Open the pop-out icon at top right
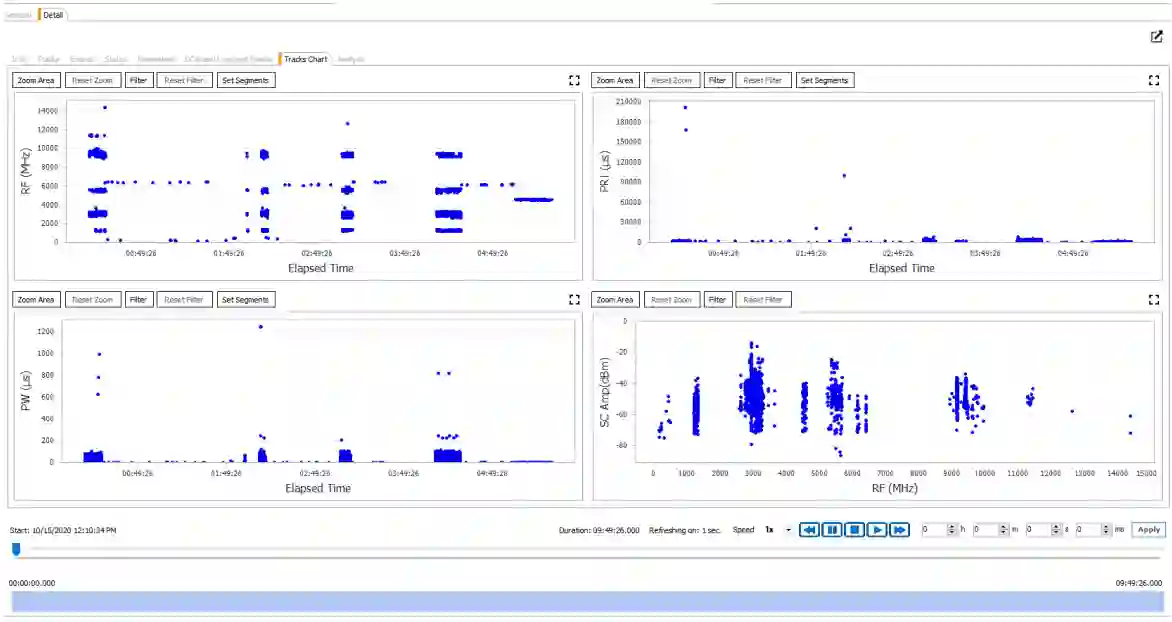1172x622 pixels. (1156, 37)
